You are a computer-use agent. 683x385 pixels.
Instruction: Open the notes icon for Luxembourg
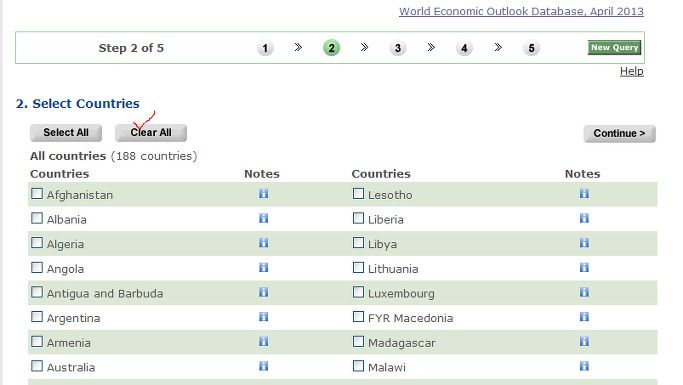584,292
